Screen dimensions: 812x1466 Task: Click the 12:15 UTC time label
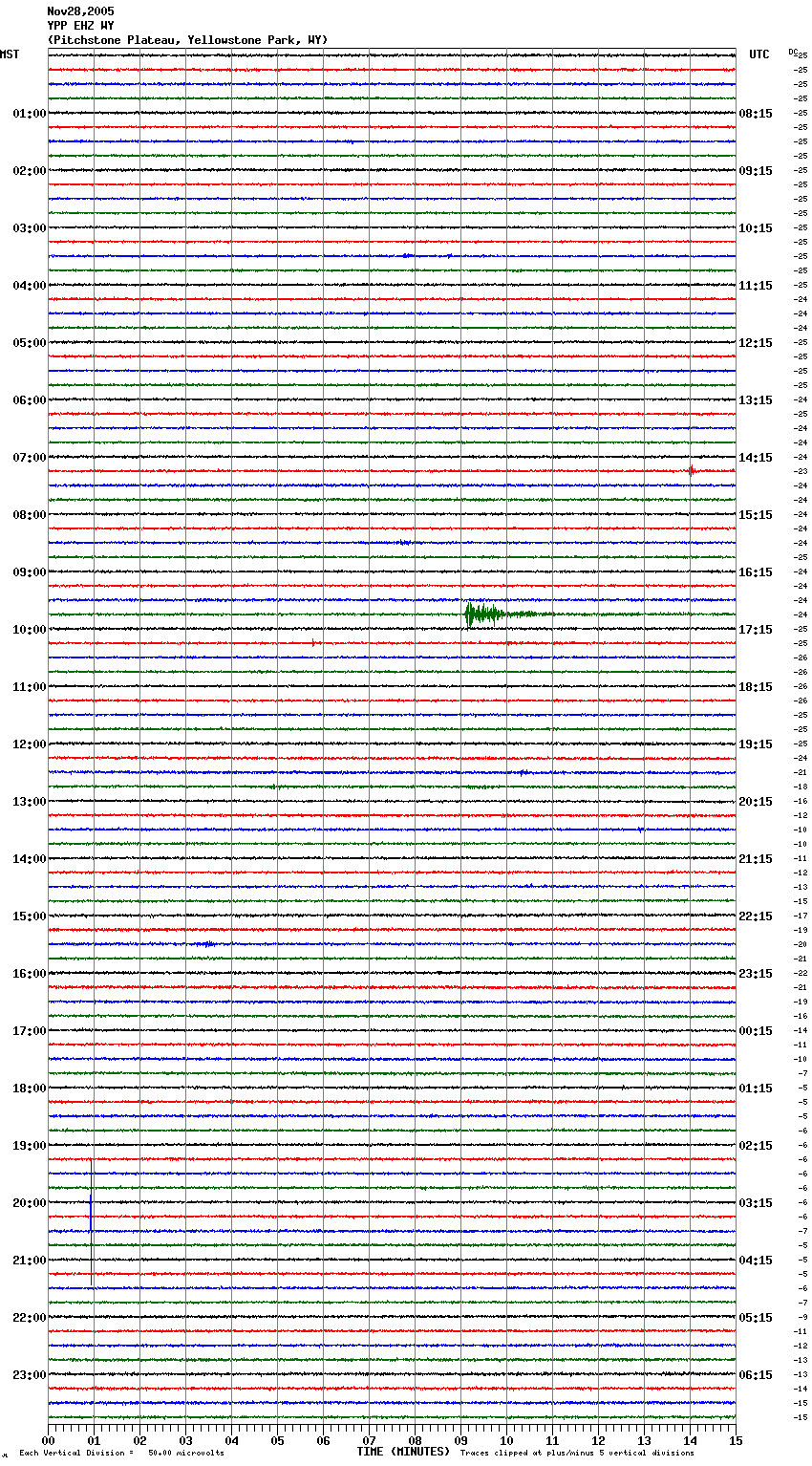coord(756,343)
